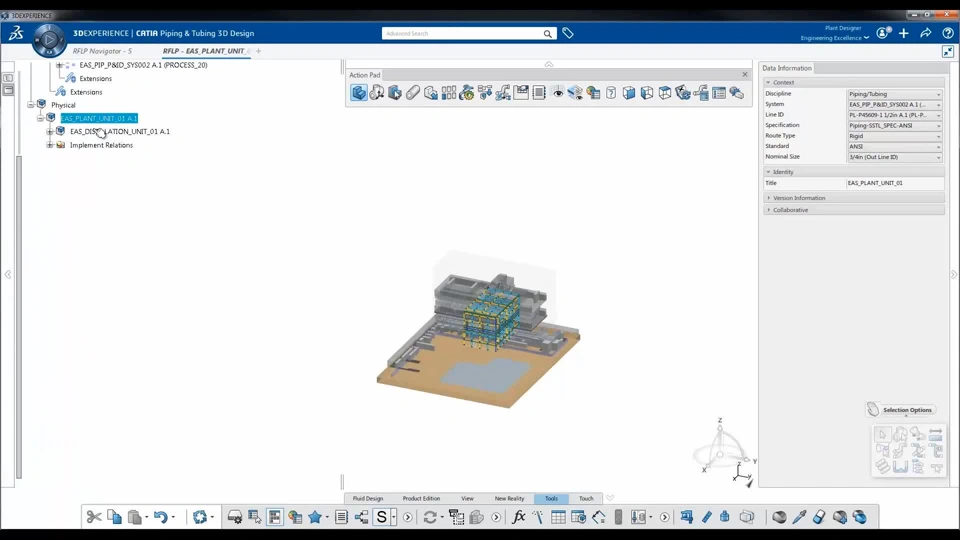
Task: Click the large S icon in toolbar
Action: pos(381,517)
